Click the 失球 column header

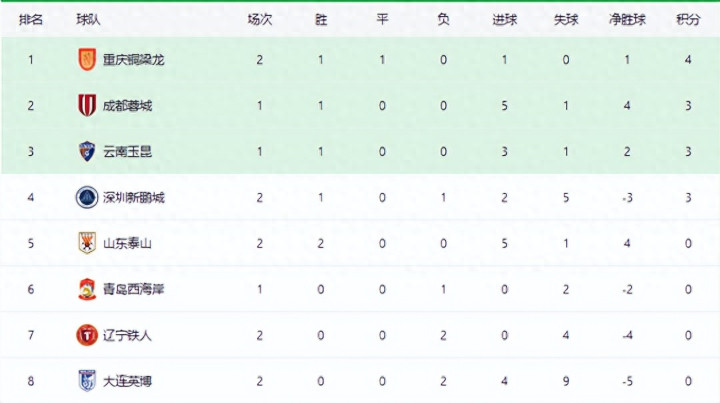[566, 18]
